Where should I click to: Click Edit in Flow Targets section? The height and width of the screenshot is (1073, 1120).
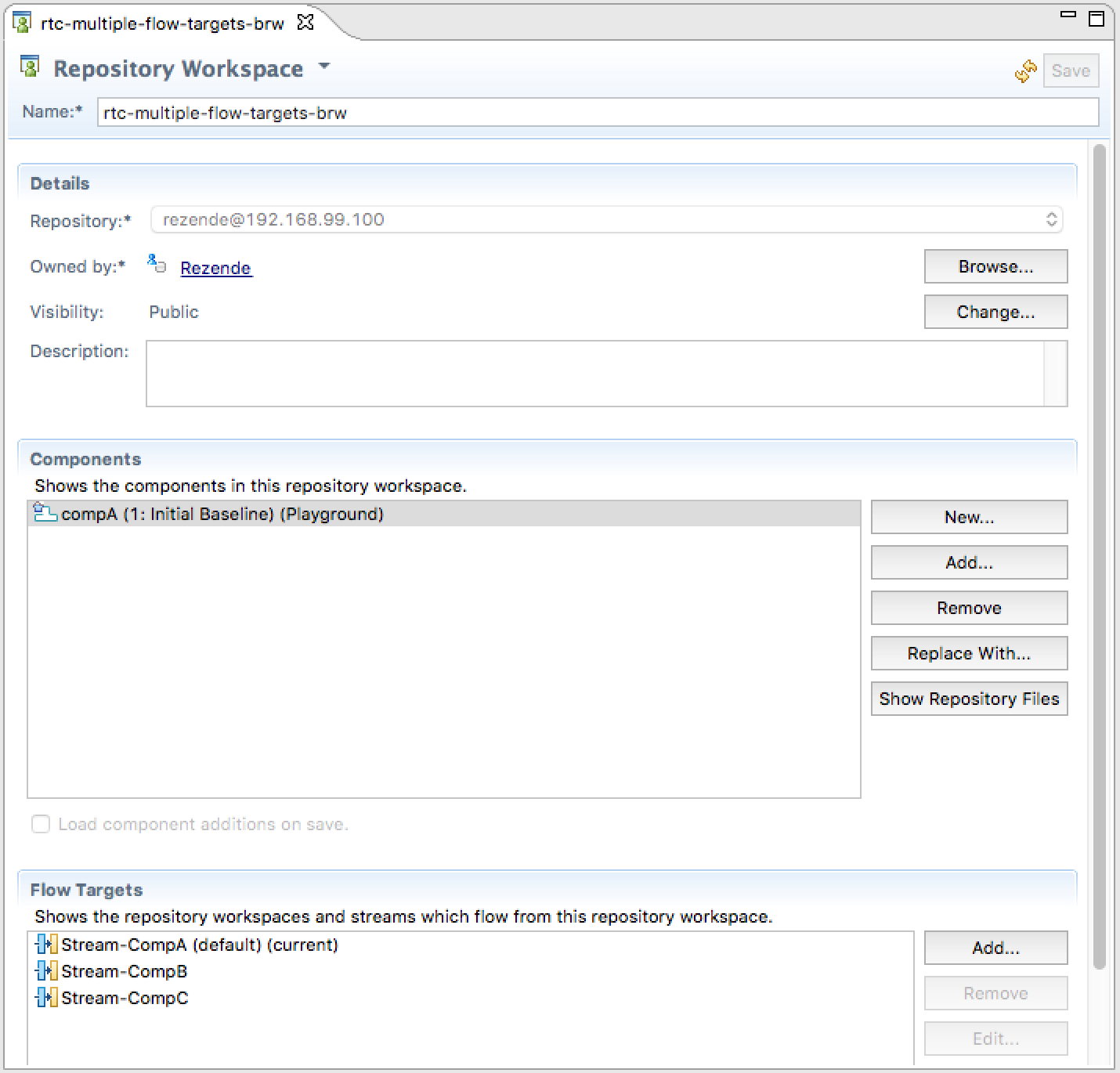click(x=995, y=1039)
